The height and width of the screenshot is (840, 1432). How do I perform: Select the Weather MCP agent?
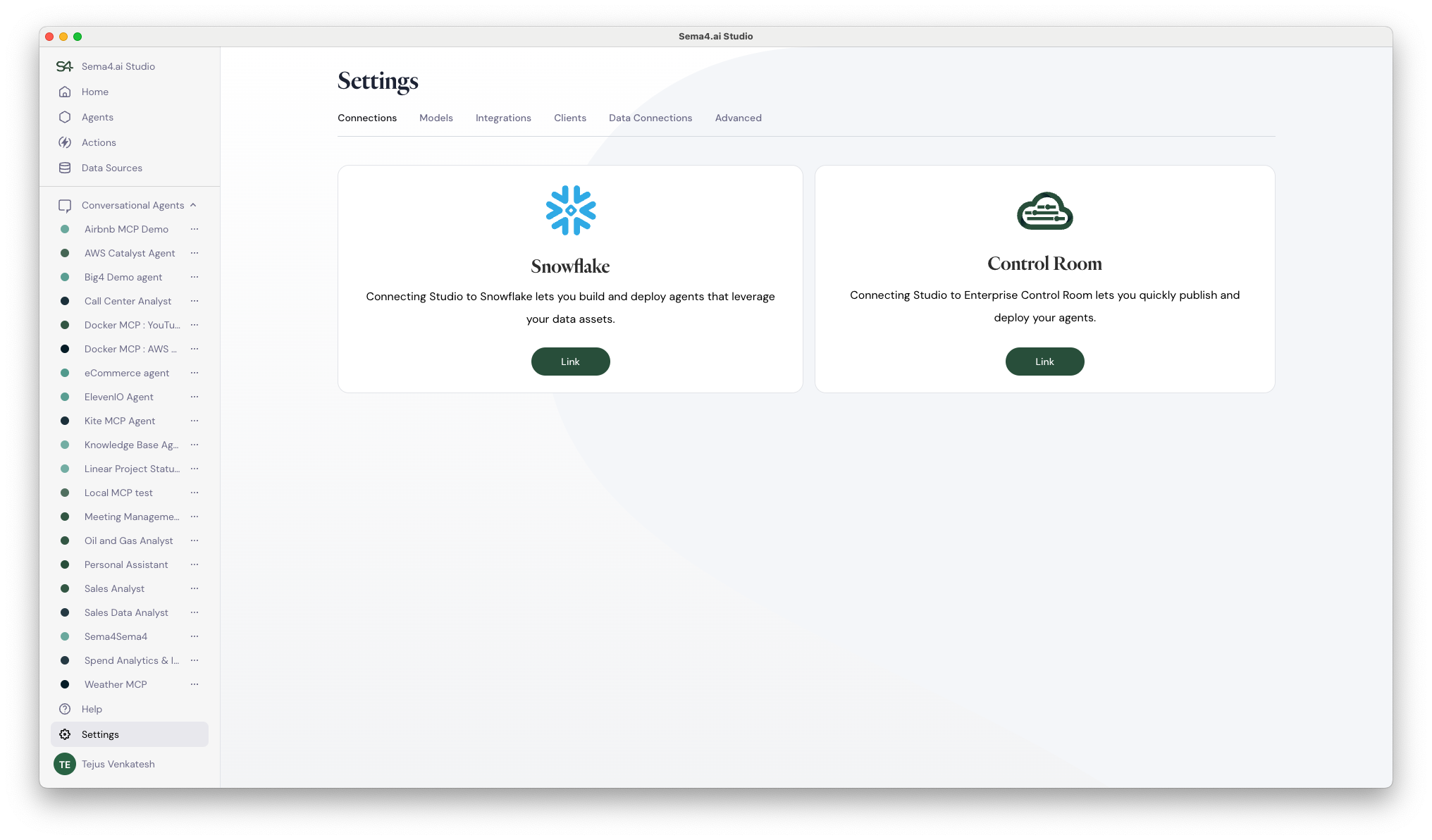click(x=116, y=684)
